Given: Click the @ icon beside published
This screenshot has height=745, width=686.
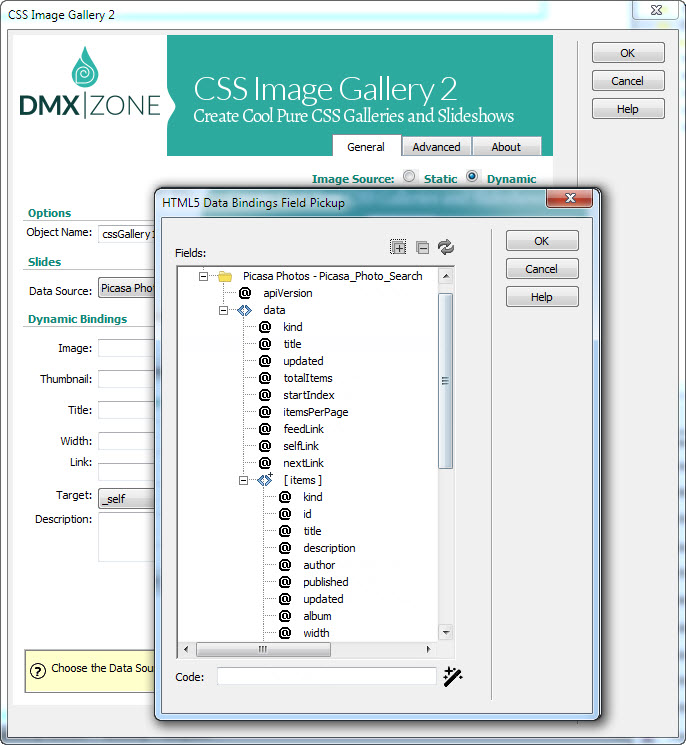Looking at the screenshot, I should pyautogui.click(x=285, y=582).
